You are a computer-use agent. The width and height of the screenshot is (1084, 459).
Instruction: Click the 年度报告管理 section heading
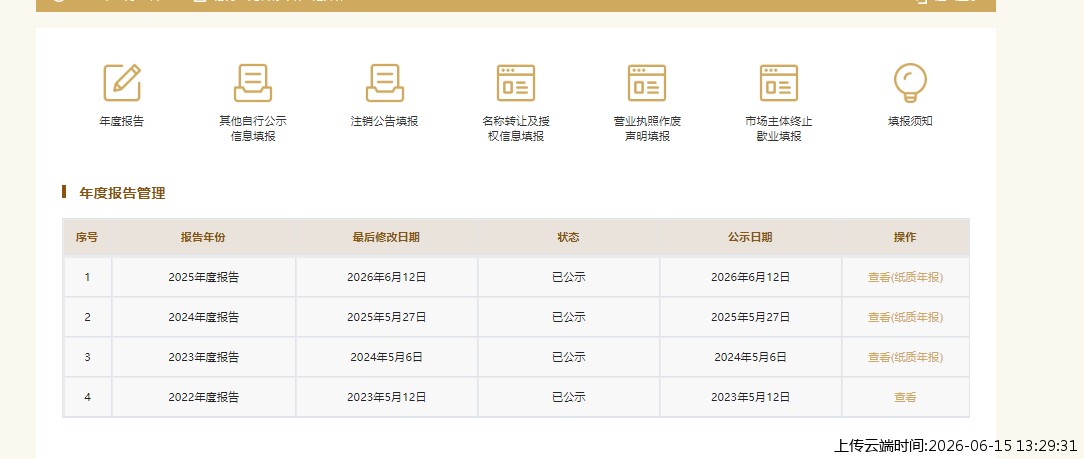[x=122, y=194]
